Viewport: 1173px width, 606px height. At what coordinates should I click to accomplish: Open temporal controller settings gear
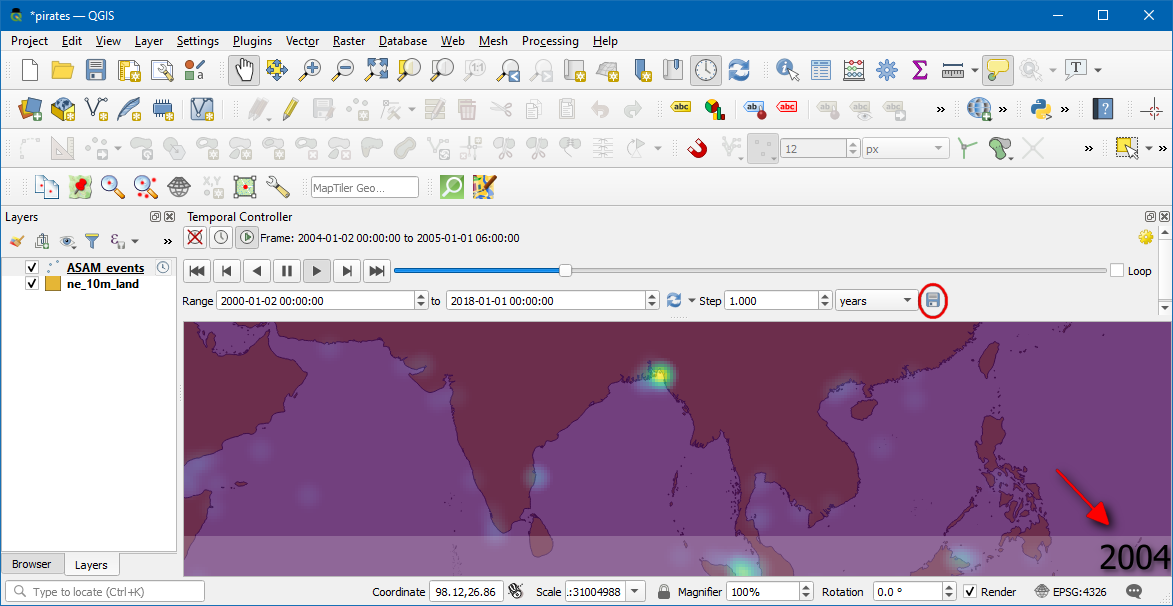(x=1146, y=237)
